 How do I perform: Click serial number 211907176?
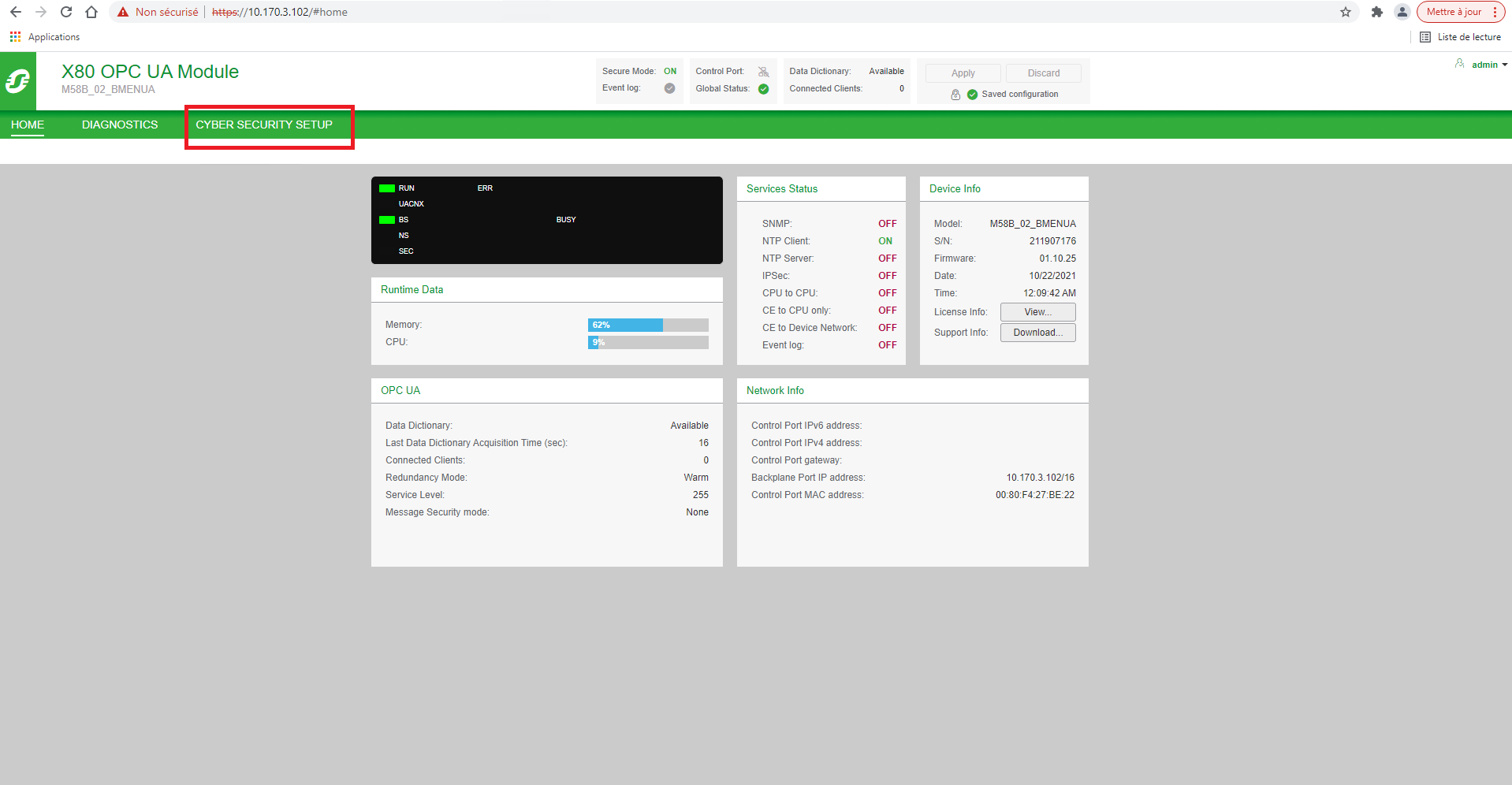[1052, 241]
